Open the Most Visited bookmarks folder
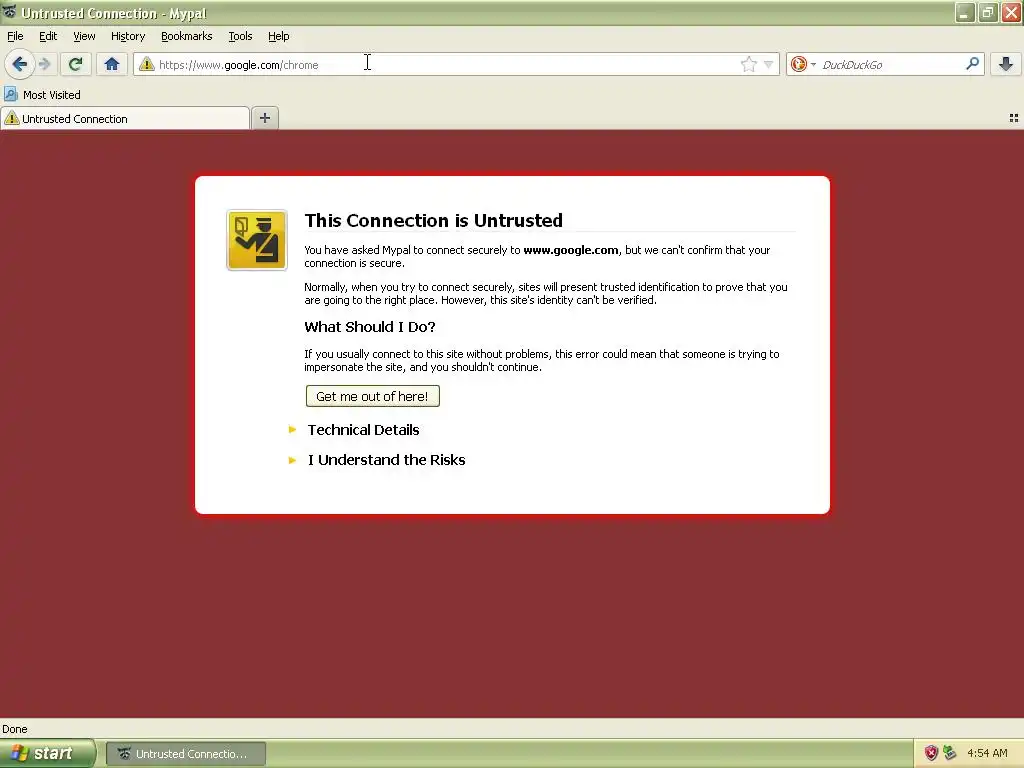1024x768 pixels. click(x=42, y=95)
